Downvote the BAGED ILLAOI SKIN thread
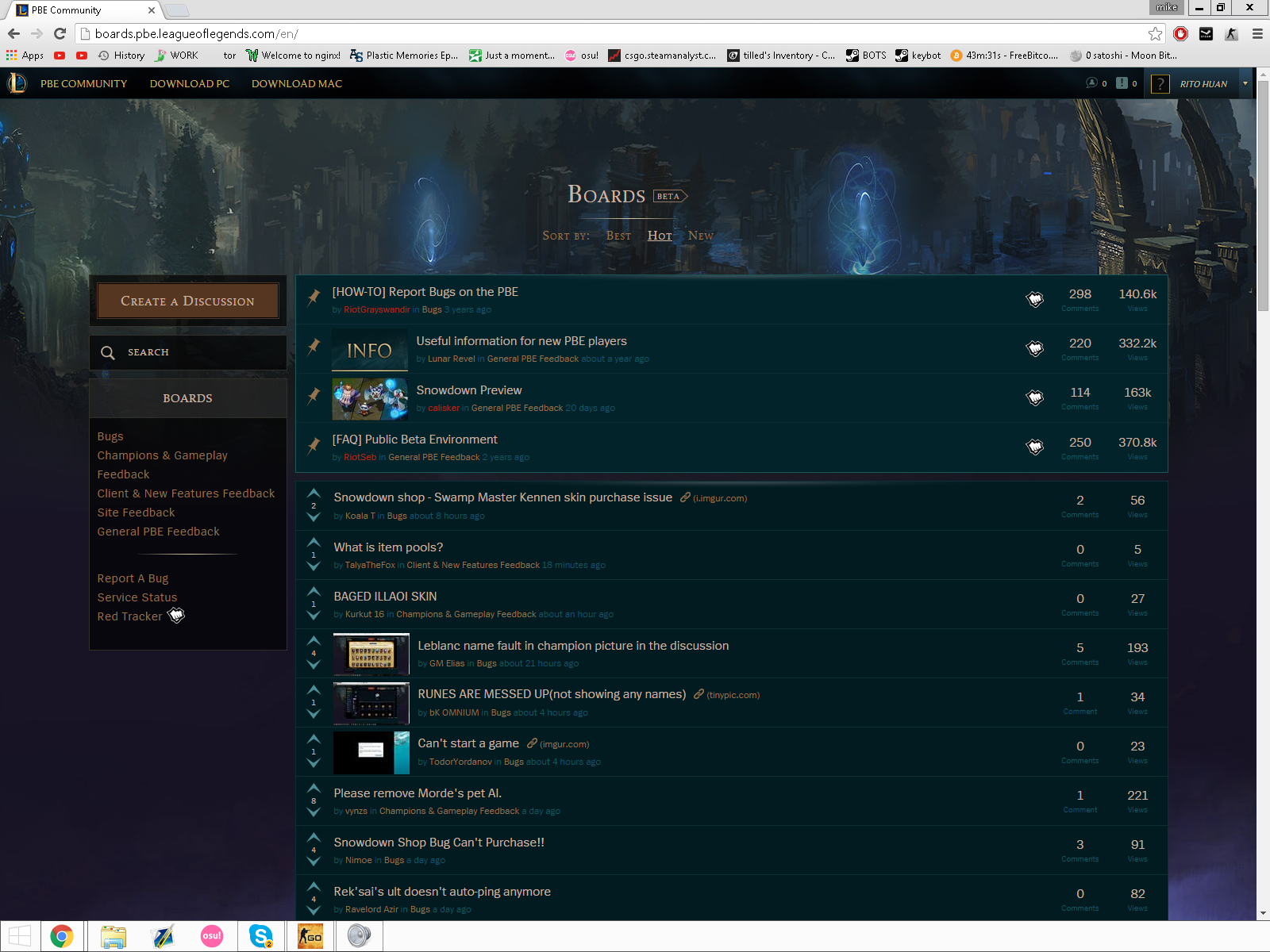 (314, 616)
